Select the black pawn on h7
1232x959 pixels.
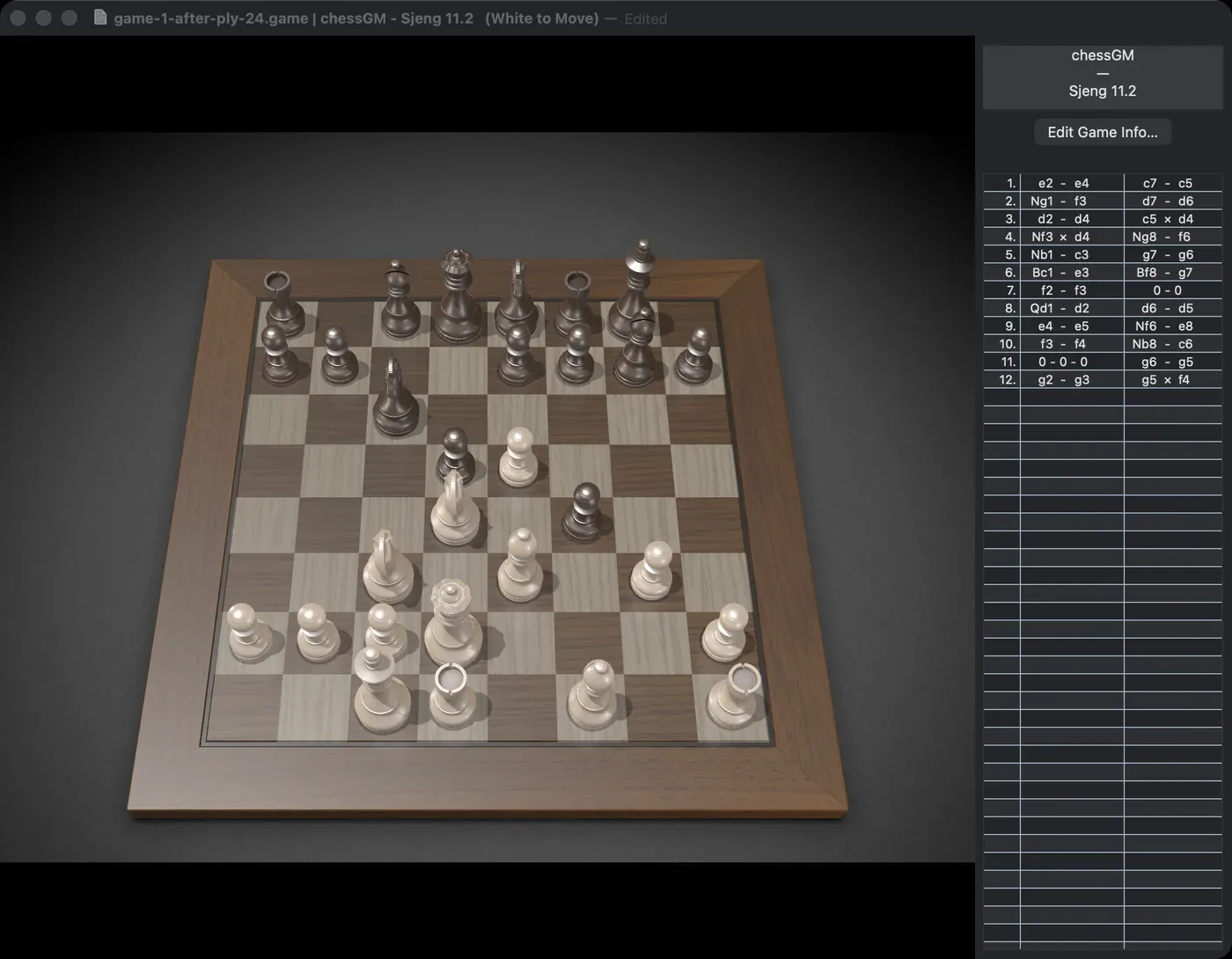[697, 355]
